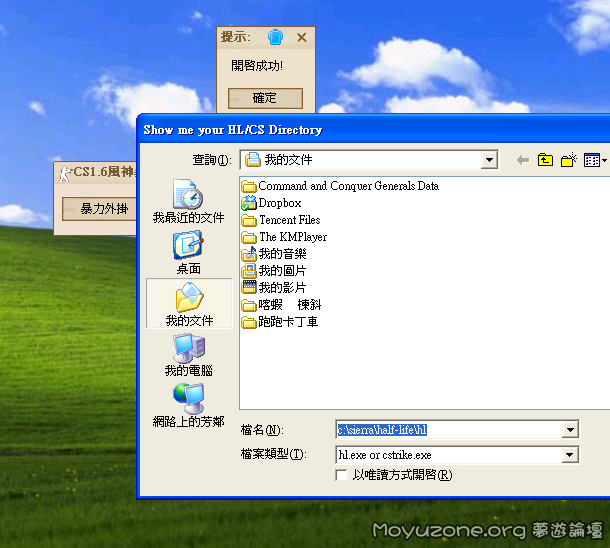Image resolution: width=610 pixels, height=548 pixels.
Task: Click 'Show me your HL/CS Directory' title bar
Action: 375,130
